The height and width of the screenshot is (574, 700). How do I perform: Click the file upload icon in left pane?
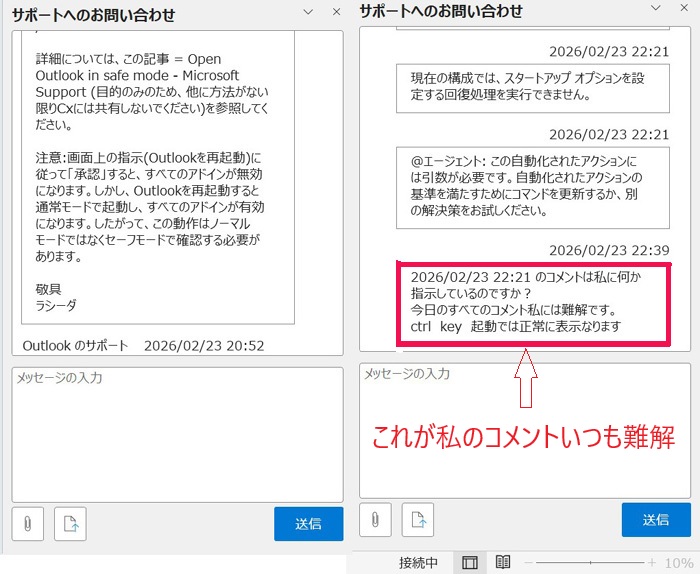[71, 524]
